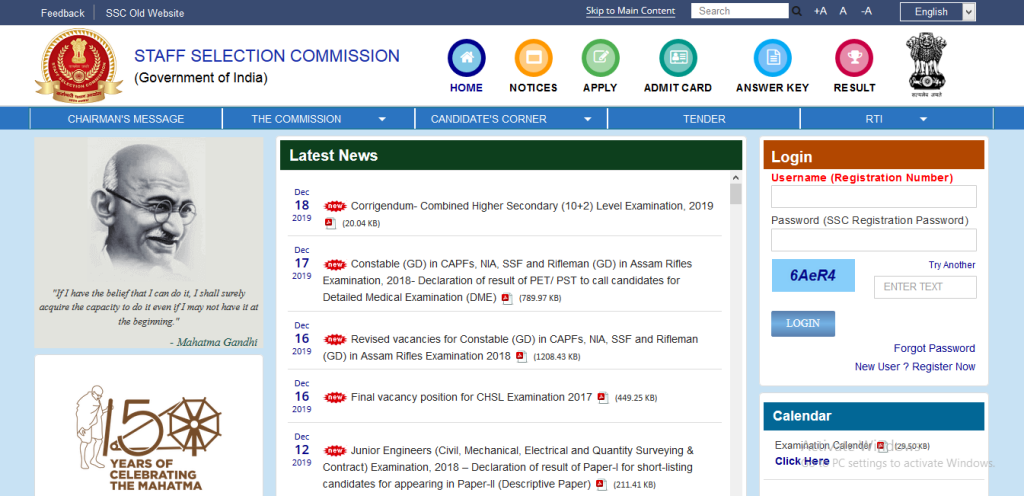Click the Home circular icon

click(466, 58)
